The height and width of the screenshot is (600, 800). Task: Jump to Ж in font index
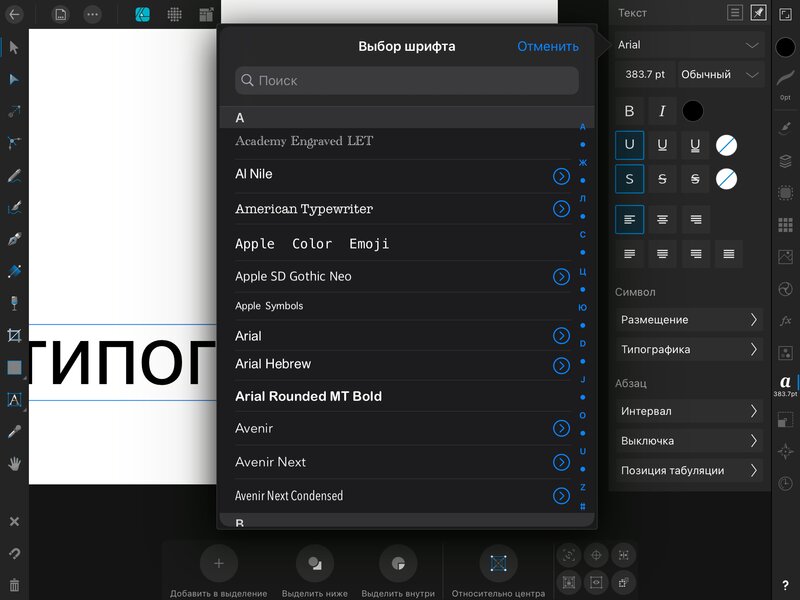coord(583,163)
